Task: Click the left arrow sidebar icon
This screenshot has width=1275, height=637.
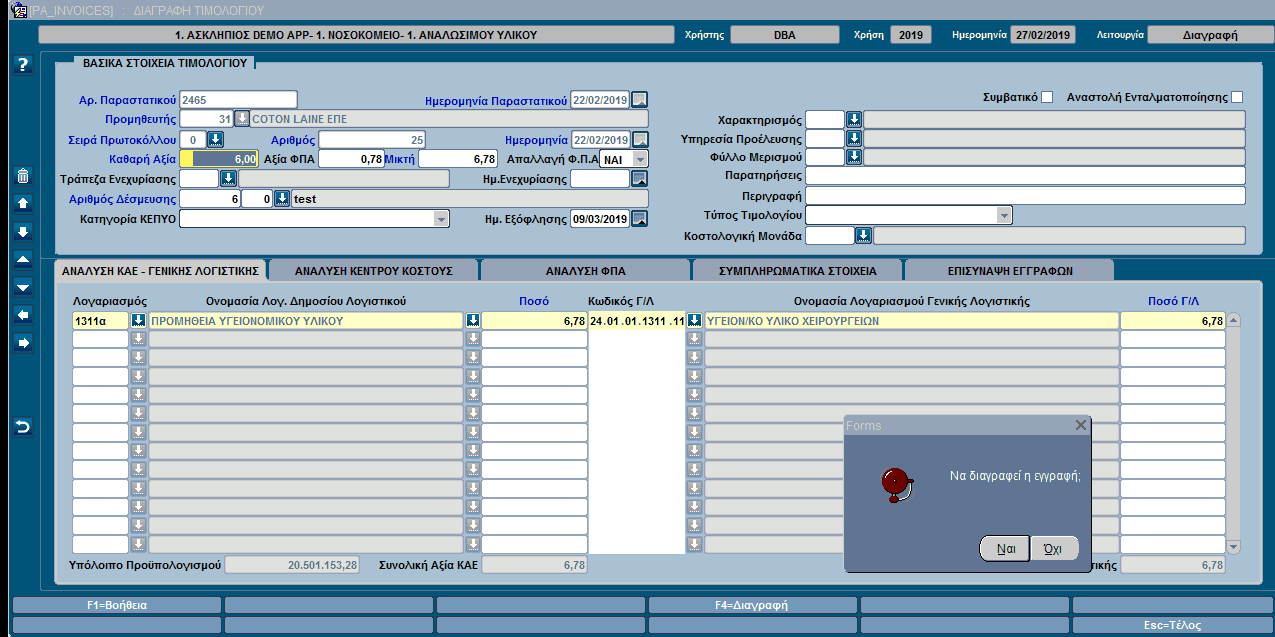Action: 24,315
